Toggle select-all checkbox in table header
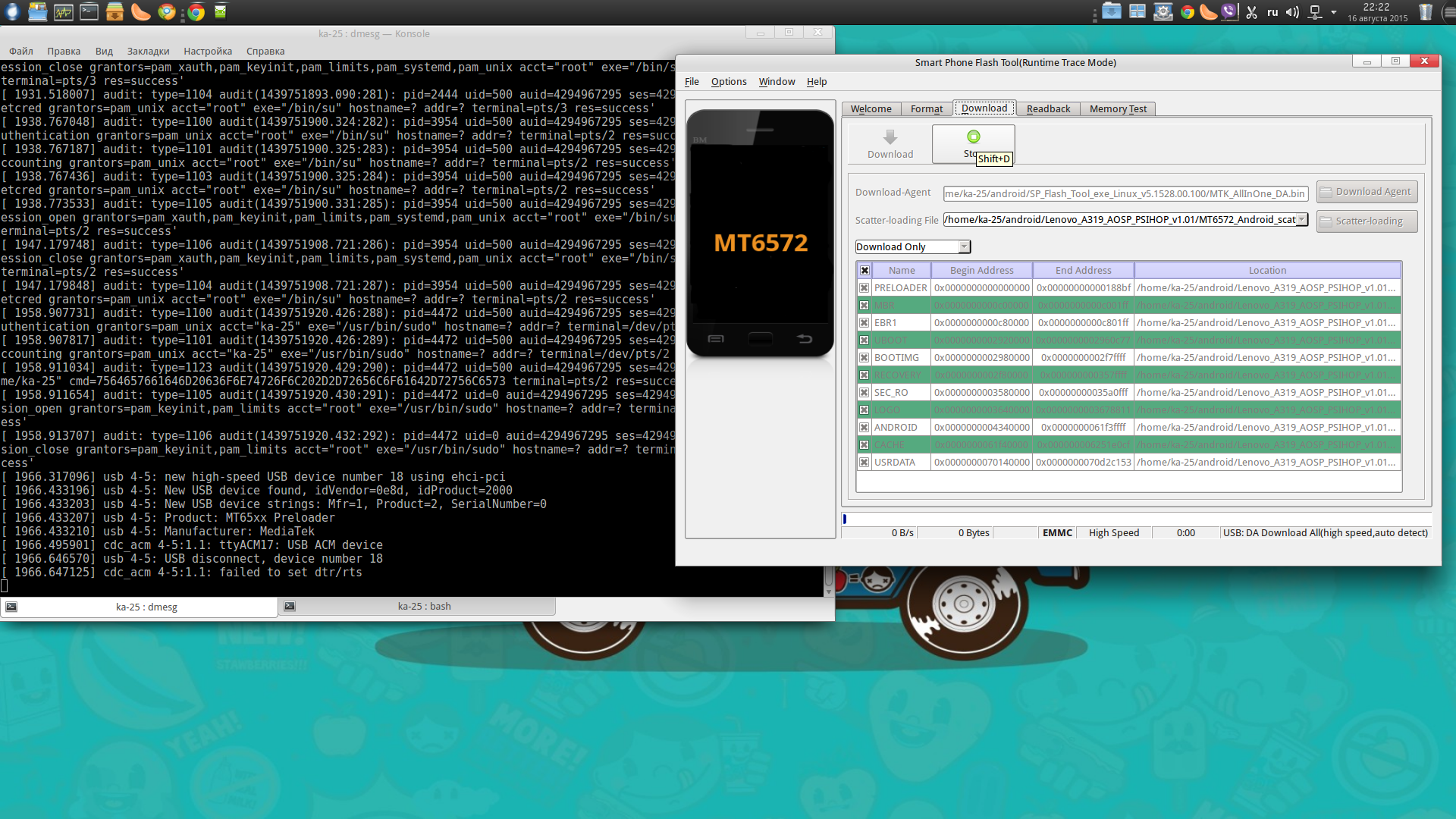 click(864, 271)
